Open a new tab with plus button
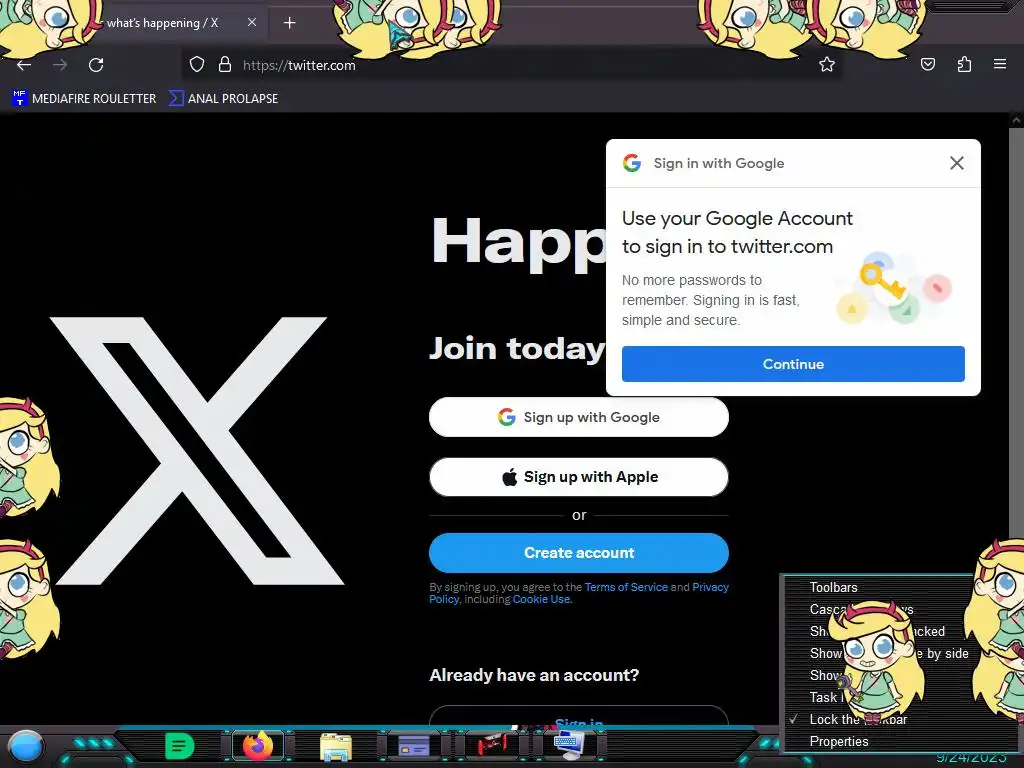This screenshot has width=1024, height=768. tap(289, 23)
